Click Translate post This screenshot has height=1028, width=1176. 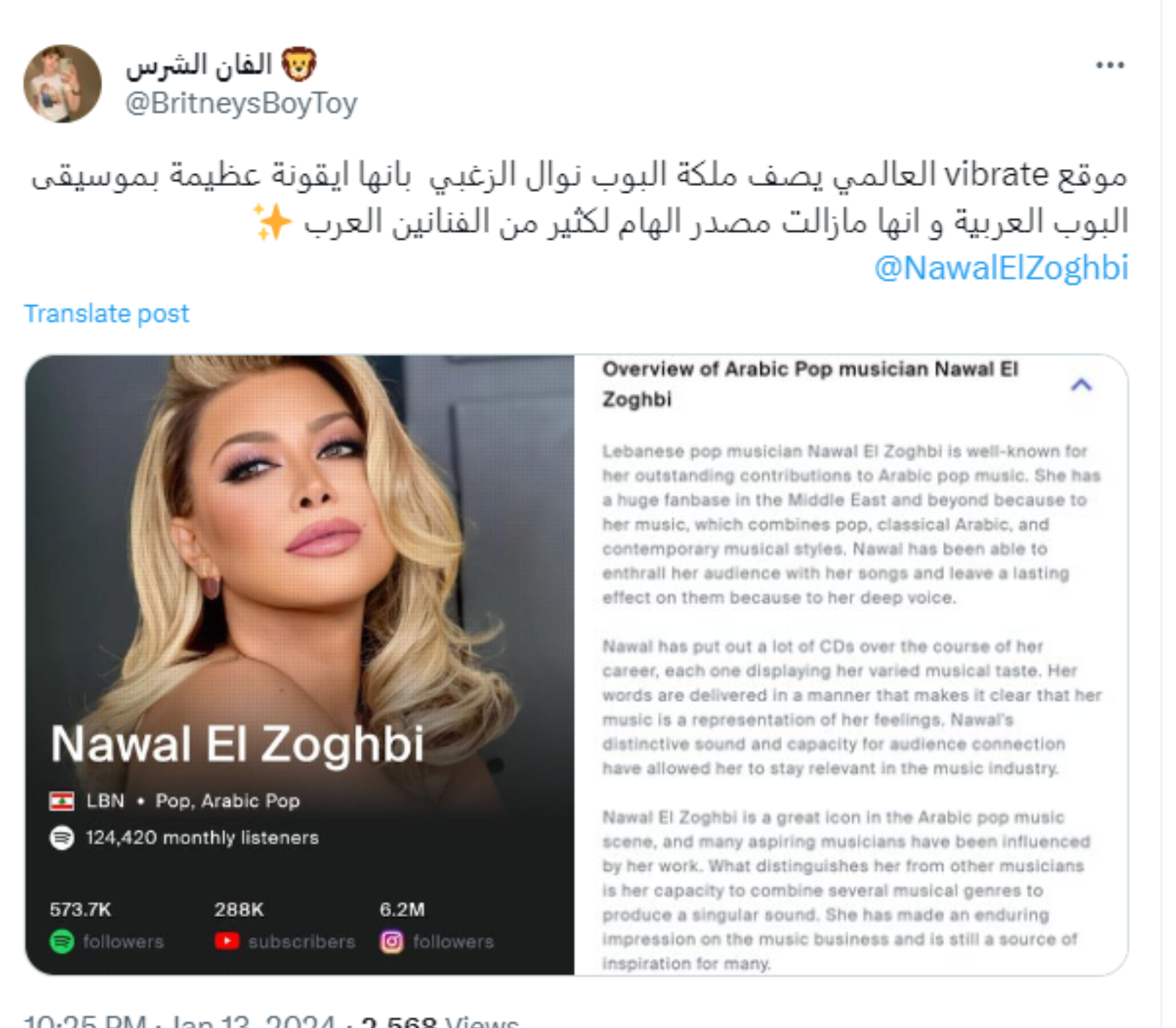pos(107,314)
